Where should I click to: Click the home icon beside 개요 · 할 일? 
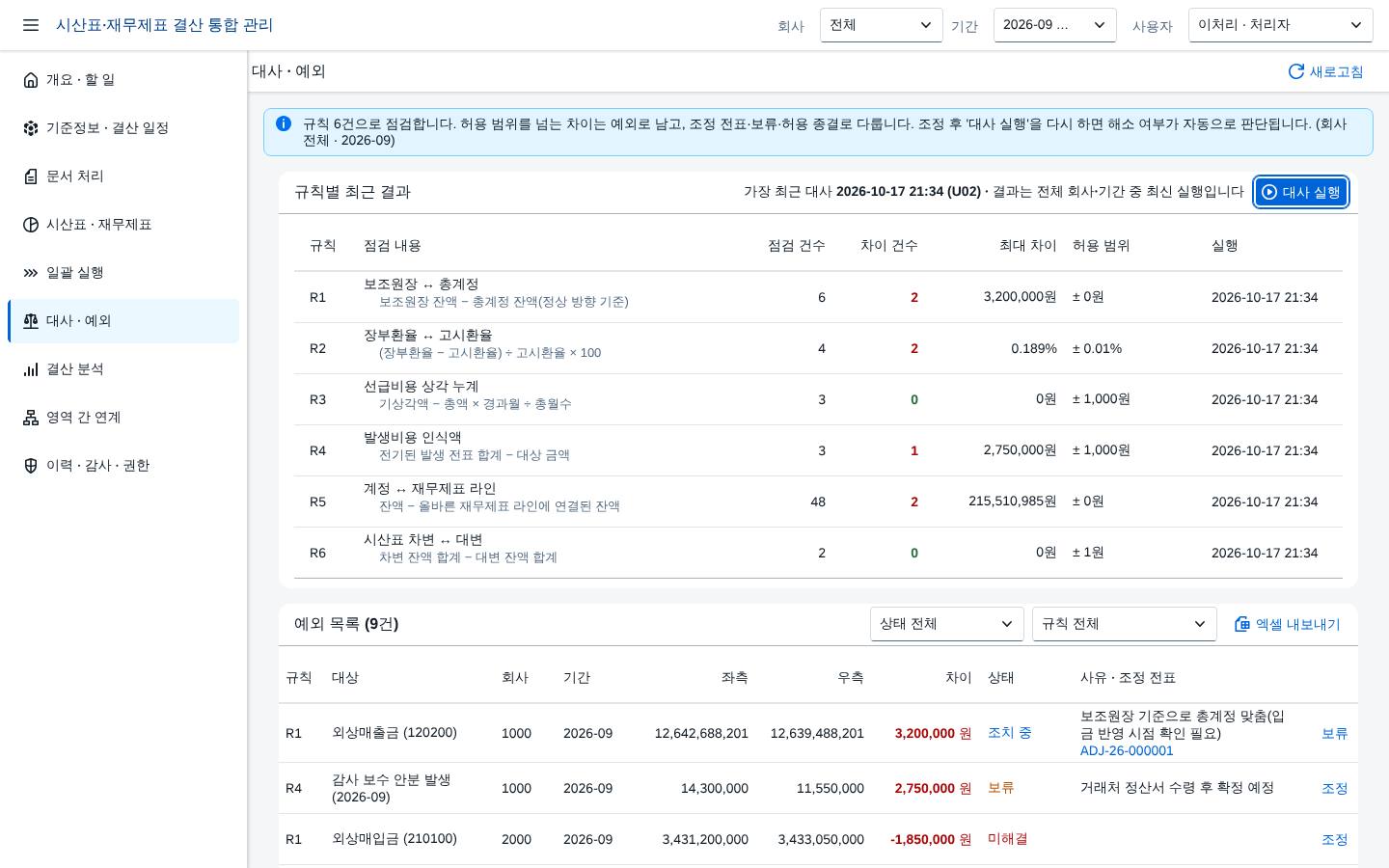(x=31, y=80)
